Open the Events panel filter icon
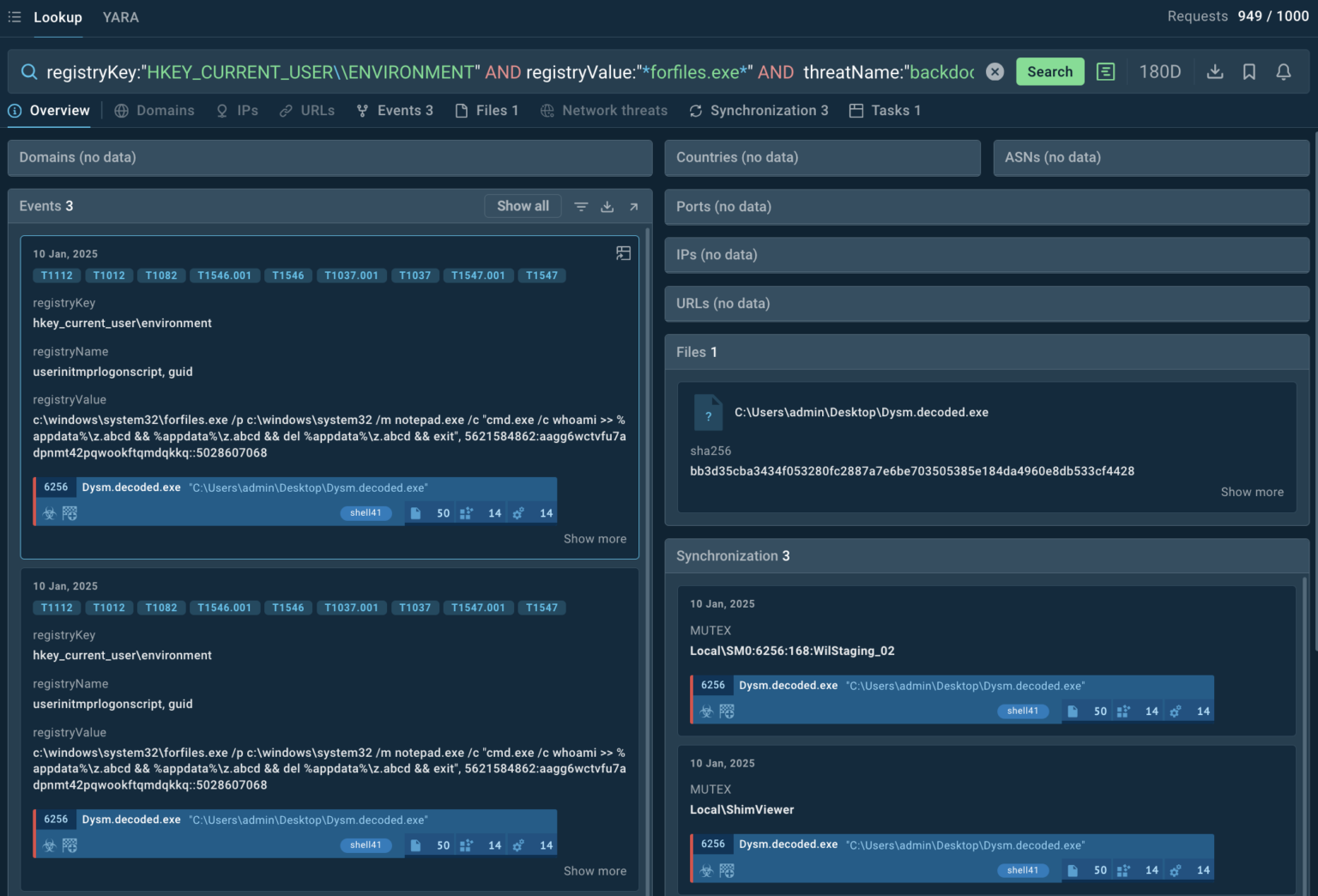This screenshot has width=1318, height=896. click(x=581, y=207)
